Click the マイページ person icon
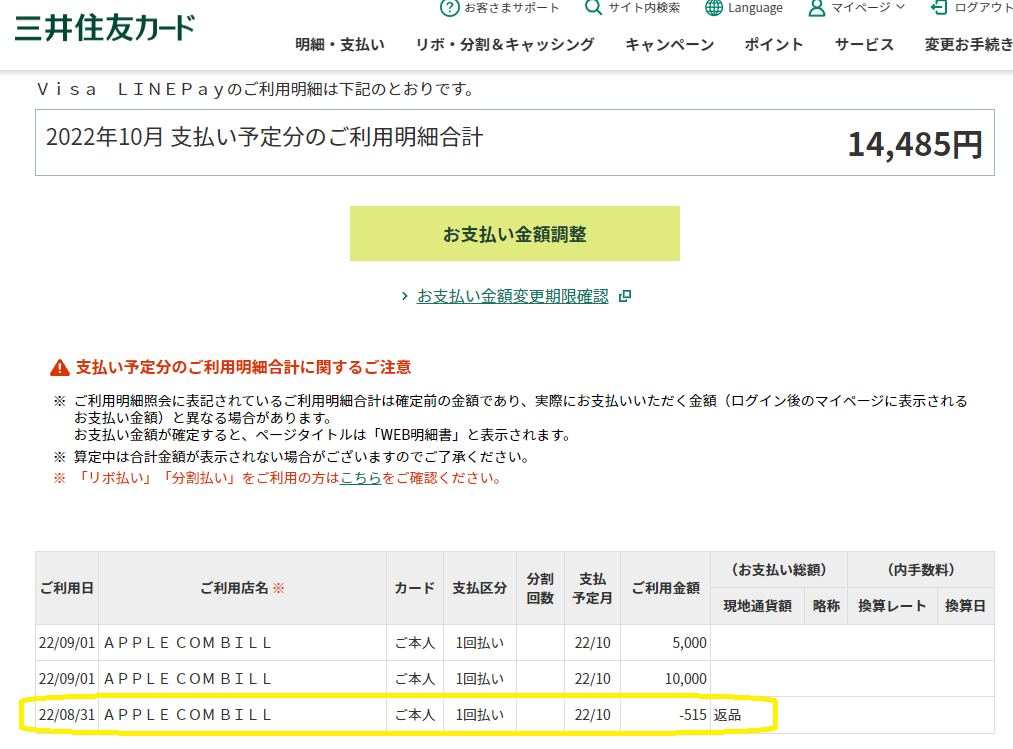This screenshot has height=749, width=1013. [x=817, y=8]
